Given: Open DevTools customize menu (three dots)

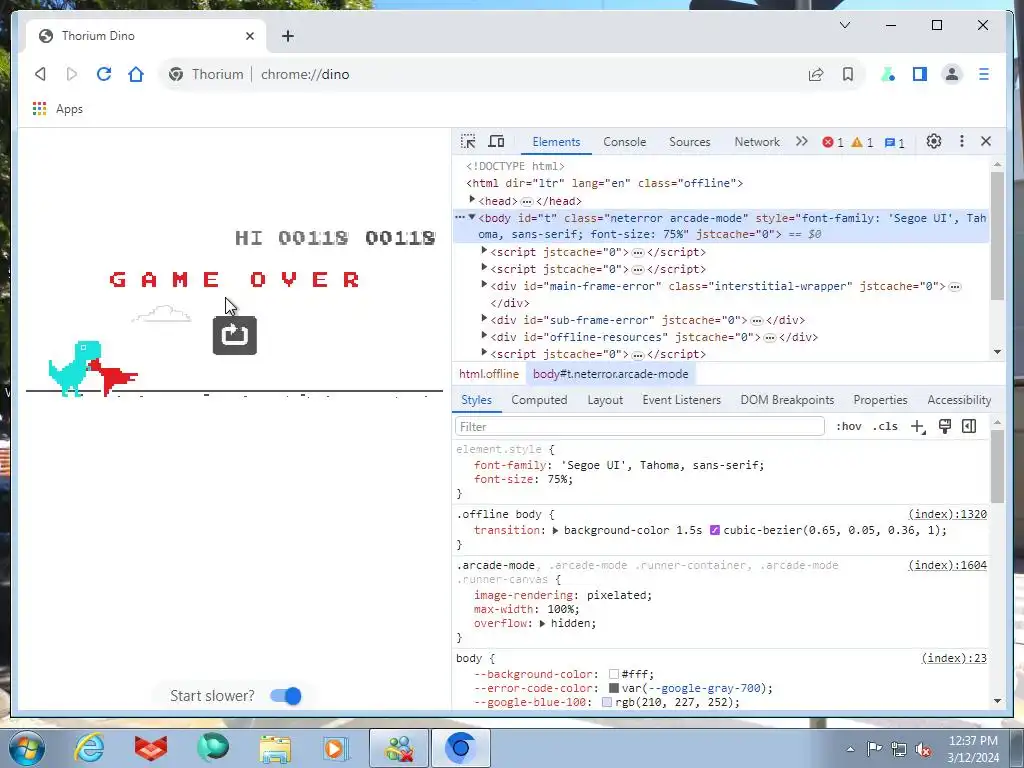Looking at the screenshot, I should click(x=961, y=141).
